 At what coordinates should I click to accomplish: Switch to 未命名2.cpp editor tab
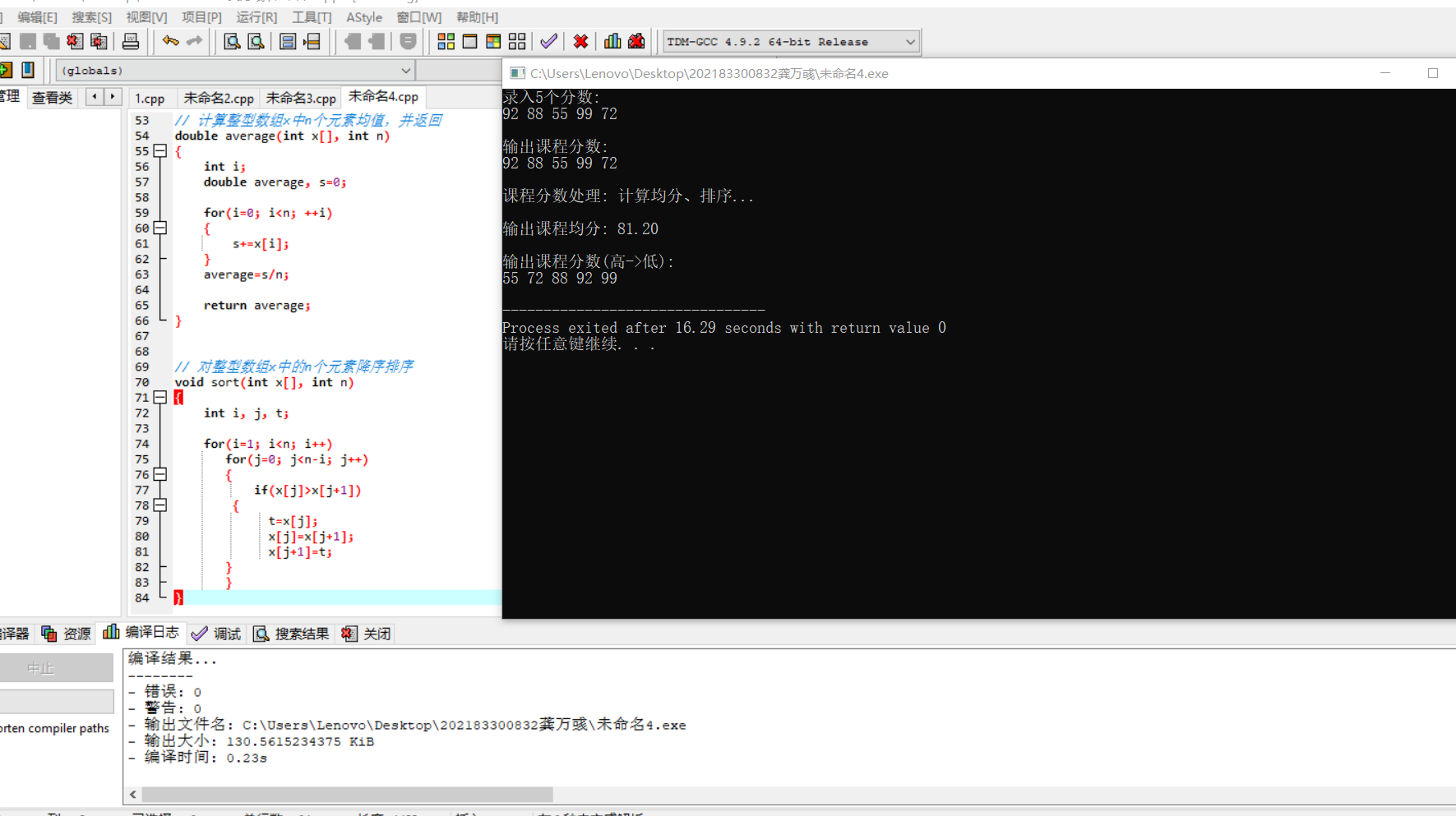point(219,98)
